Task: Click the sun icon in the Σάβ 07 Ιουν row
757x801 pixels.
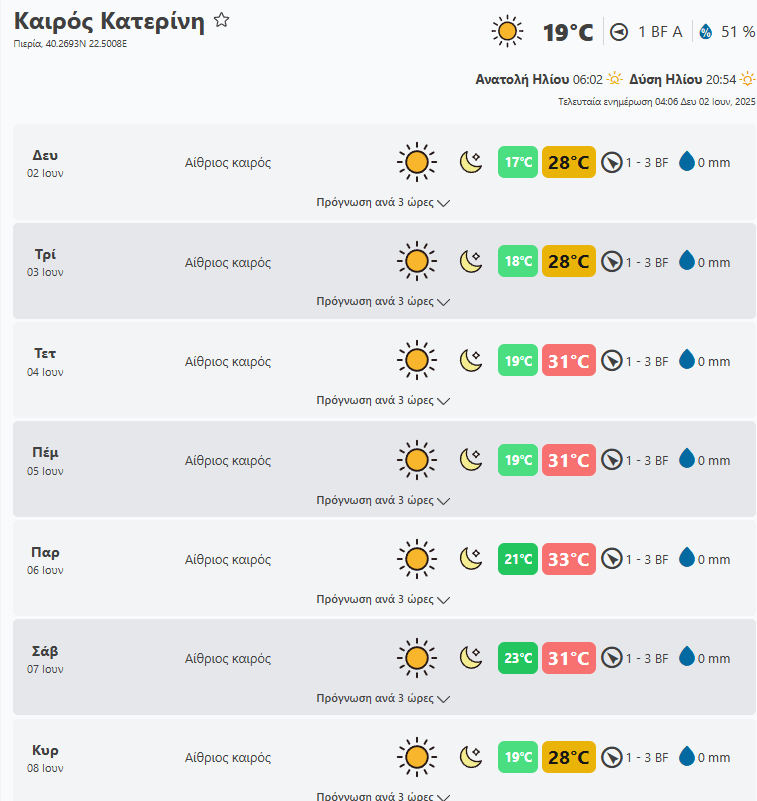Action: point(416,658)
